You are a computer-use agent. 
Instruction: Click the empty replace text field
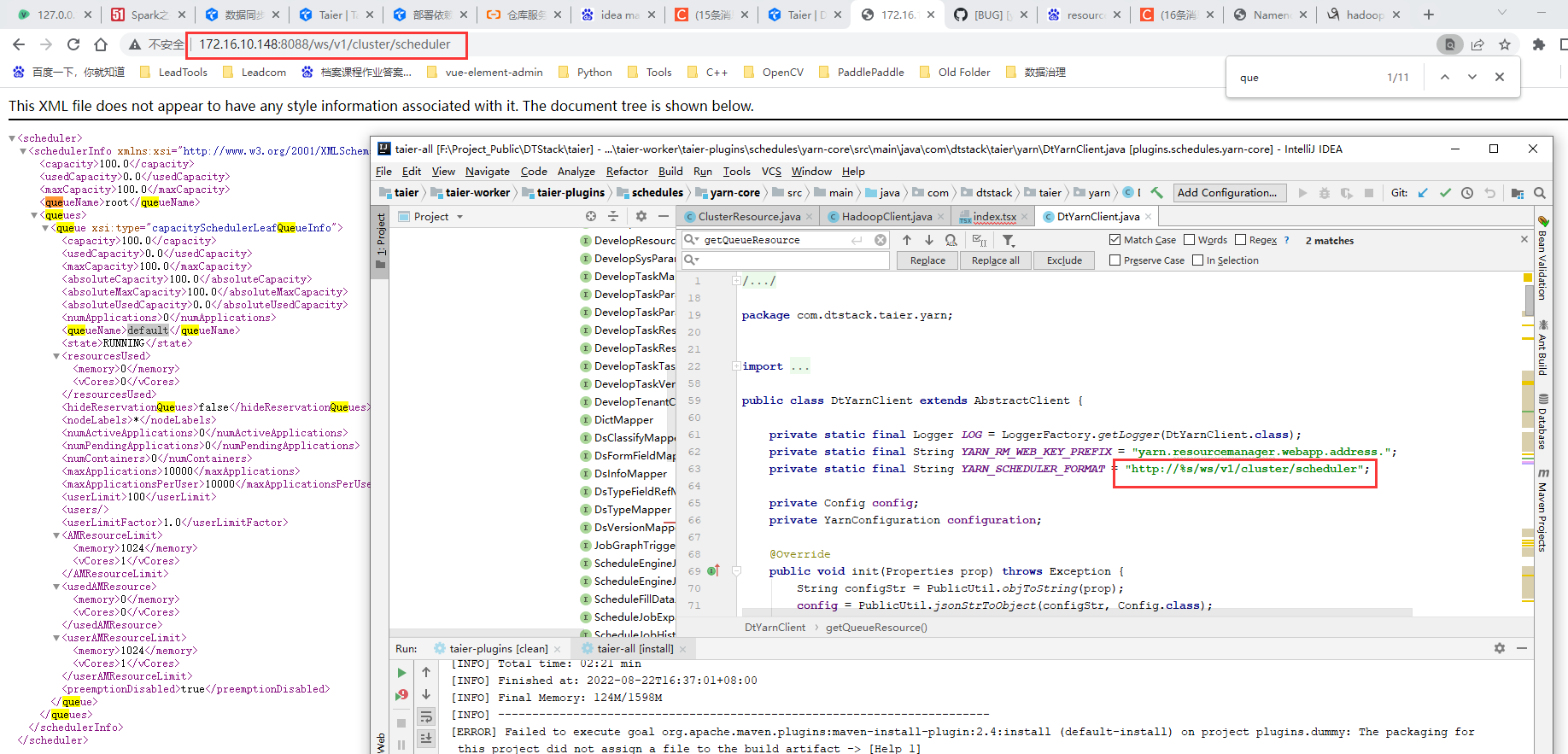point(786,260)
